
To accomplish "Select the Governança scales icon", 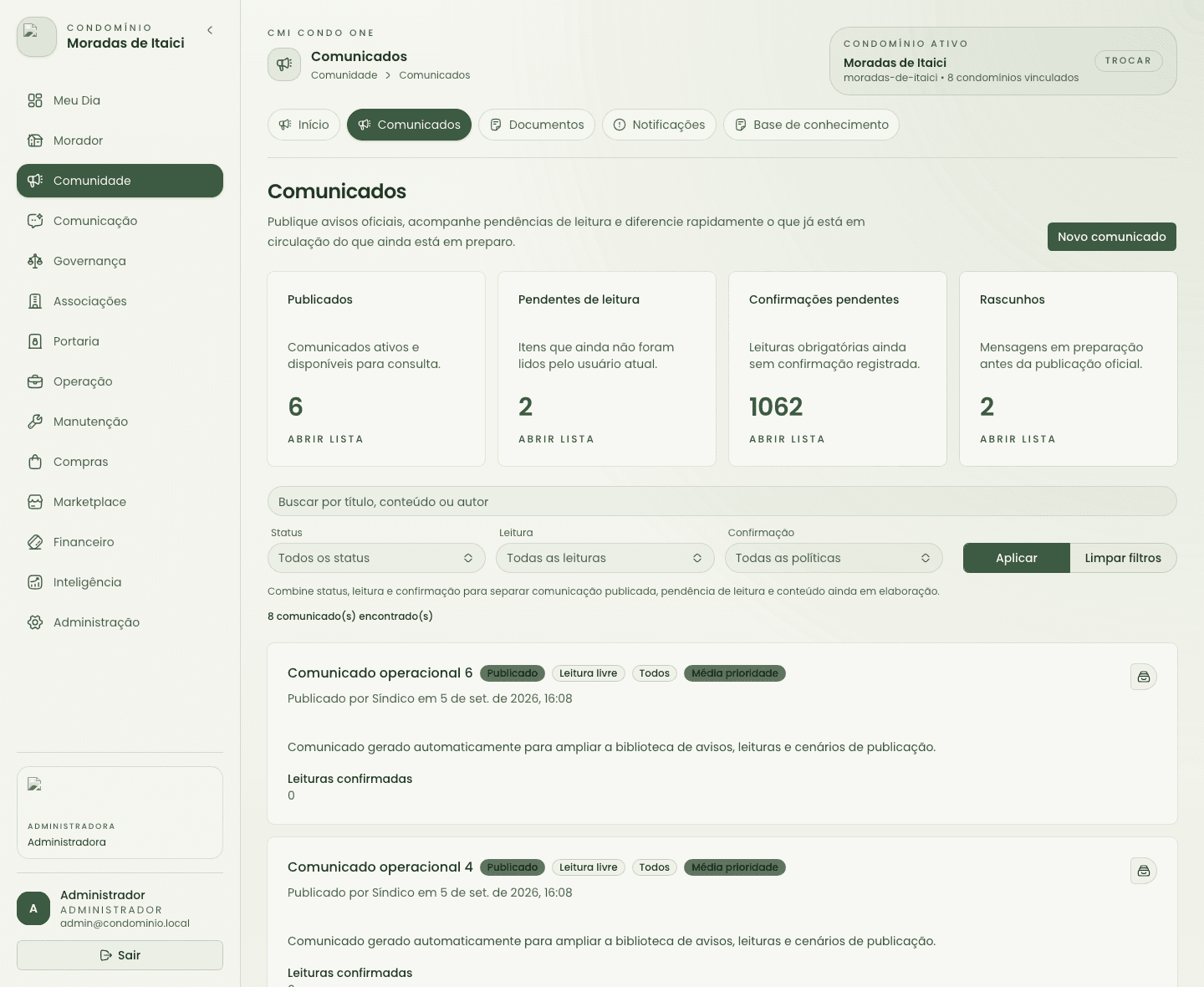I will point(35,261).
